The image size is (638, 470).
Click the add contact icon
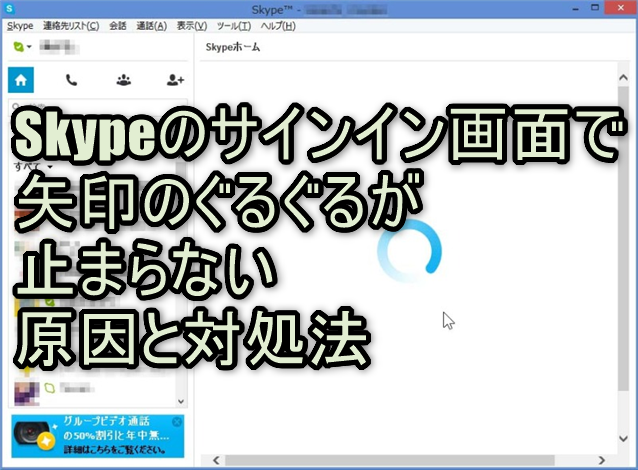(175, 80)
